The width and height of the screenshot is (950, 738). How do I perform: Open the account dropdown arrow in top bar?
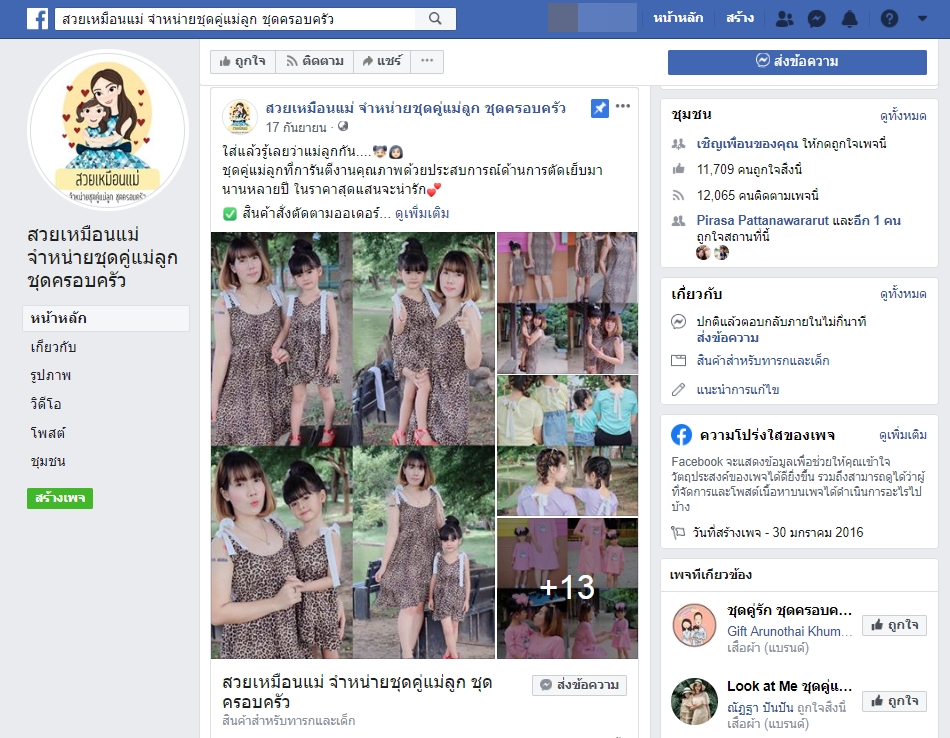(x=920, y=19)
